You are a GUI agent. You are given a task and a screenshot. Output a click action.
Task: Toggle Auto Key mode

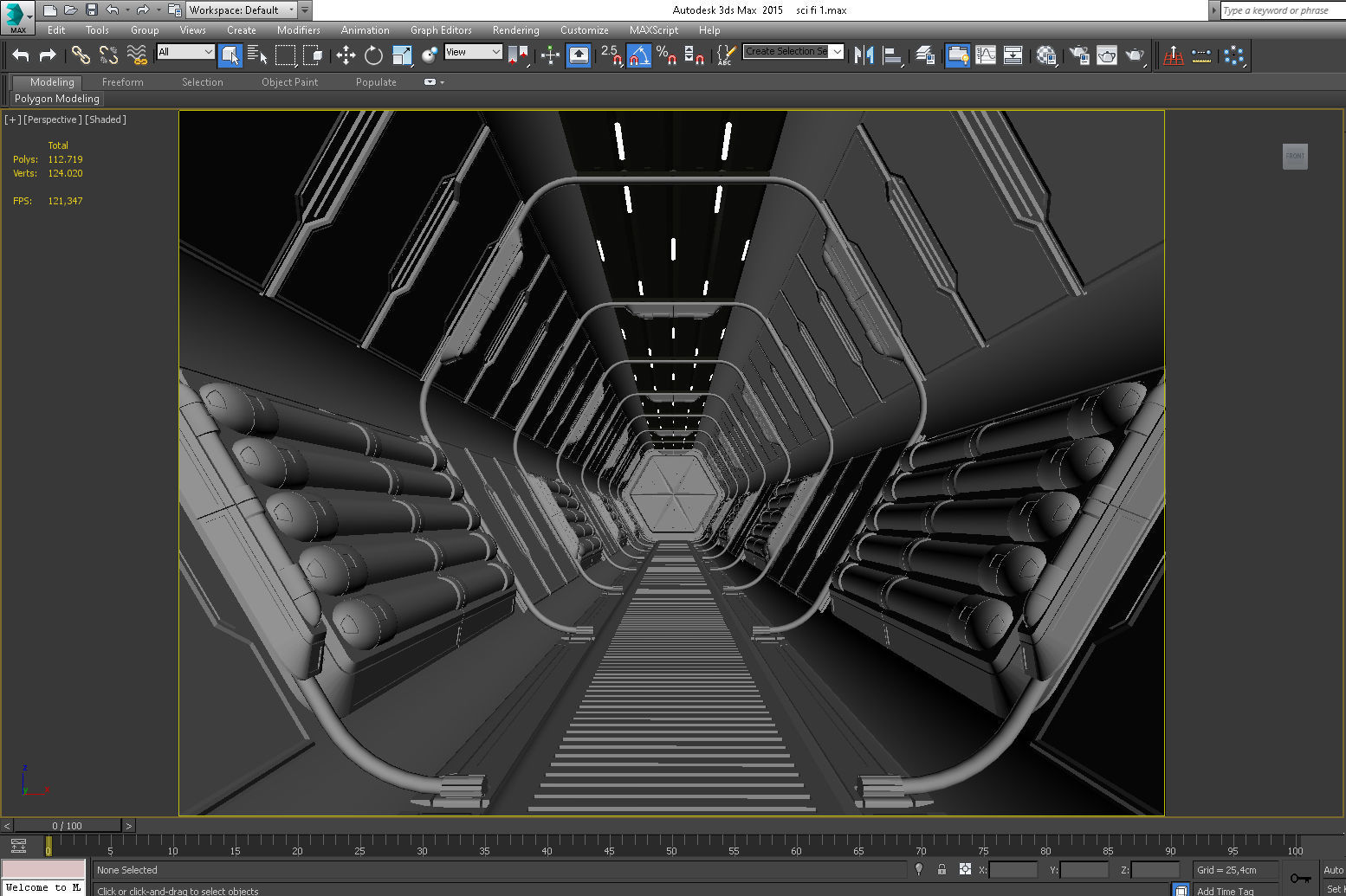pos(1333,870)
